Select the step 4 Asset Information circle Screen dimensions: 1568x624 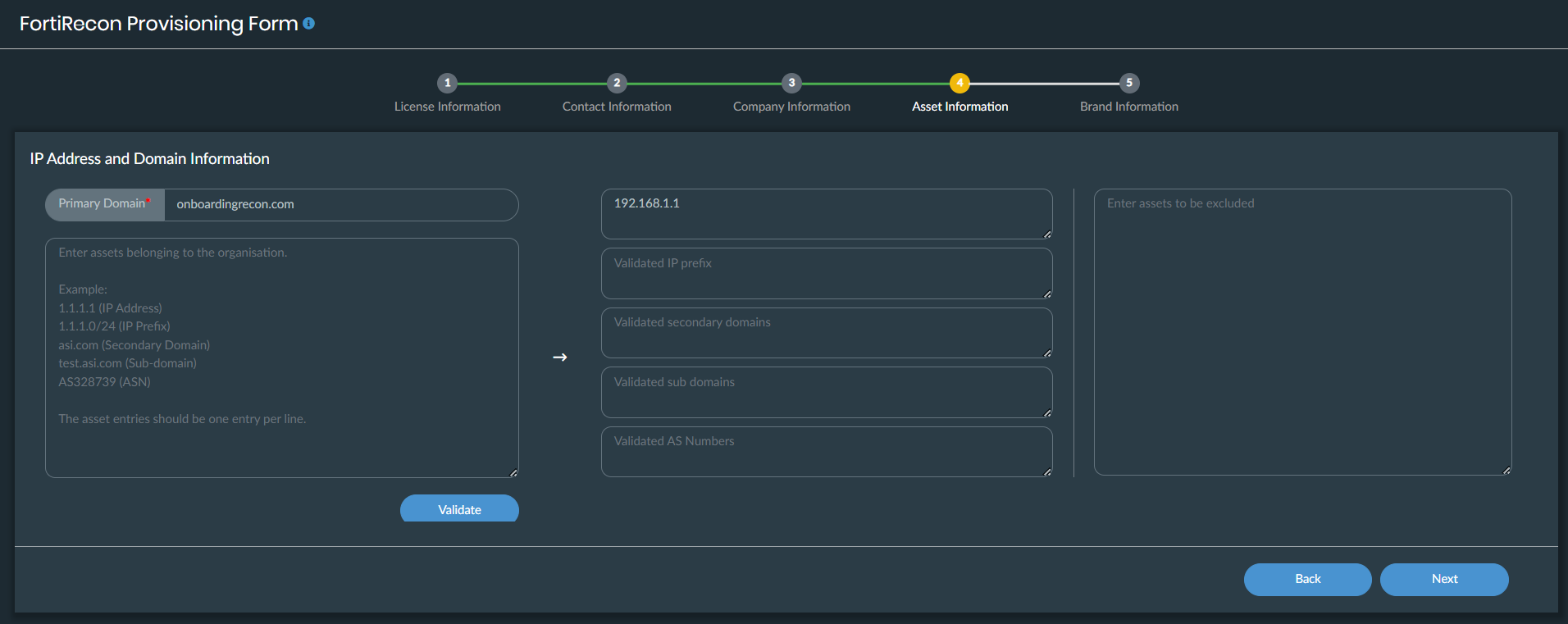959,83
